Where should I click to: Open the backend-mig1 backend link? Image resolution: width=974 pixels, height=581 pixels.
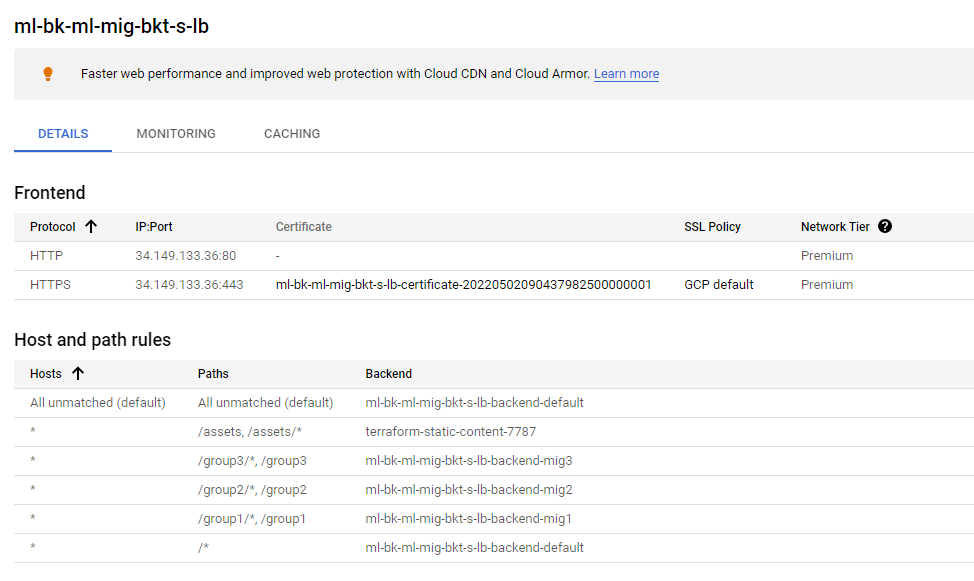pos(468,519)
